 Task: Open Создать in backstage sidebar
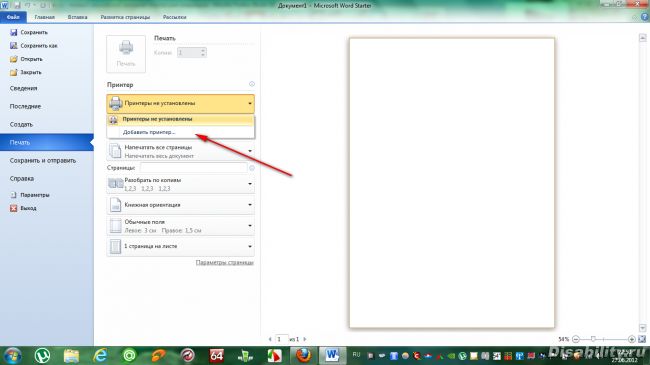click(x=22, y=124)
